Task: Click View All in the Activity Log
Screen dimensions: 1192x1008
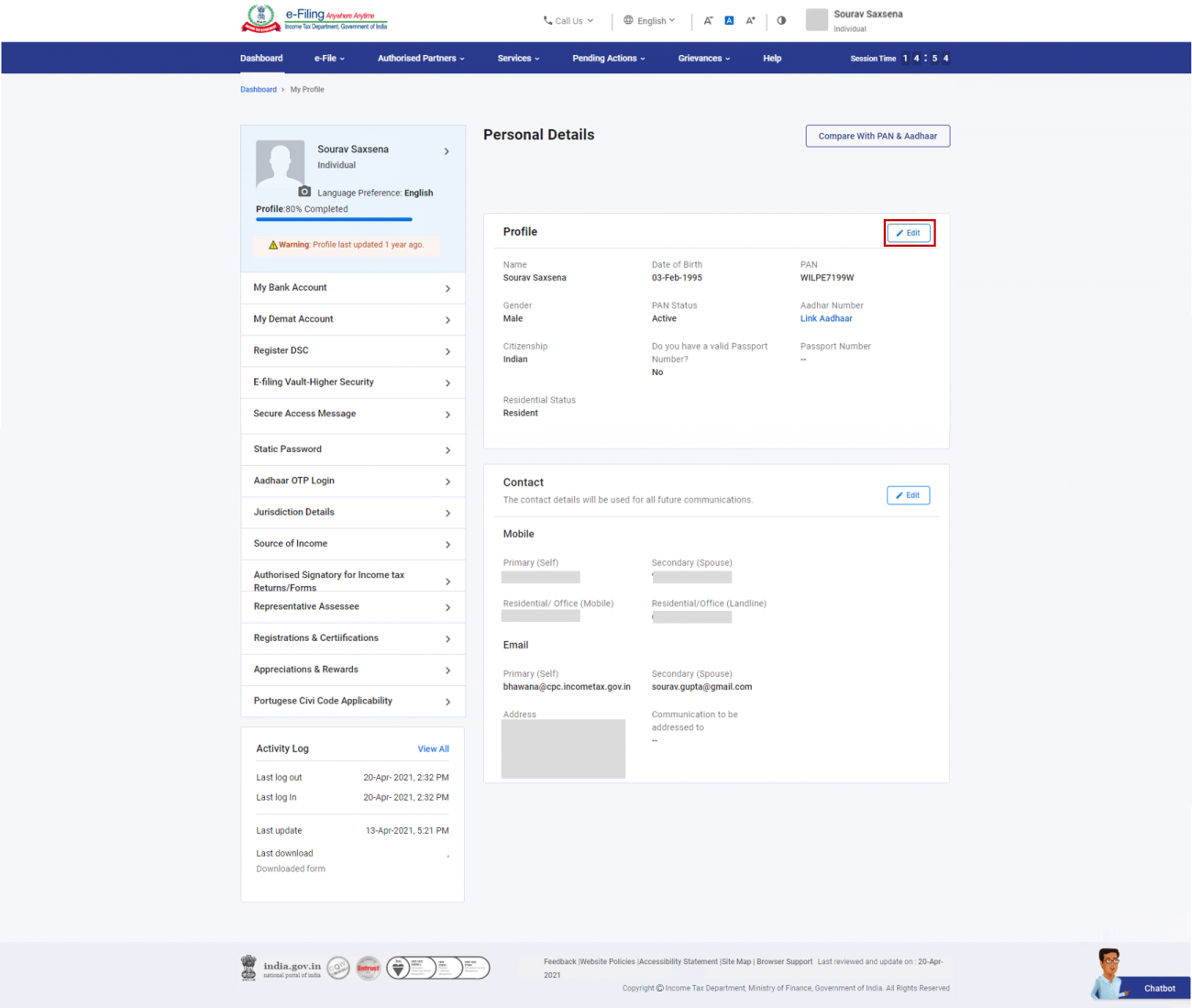Action: coord(433,748)
